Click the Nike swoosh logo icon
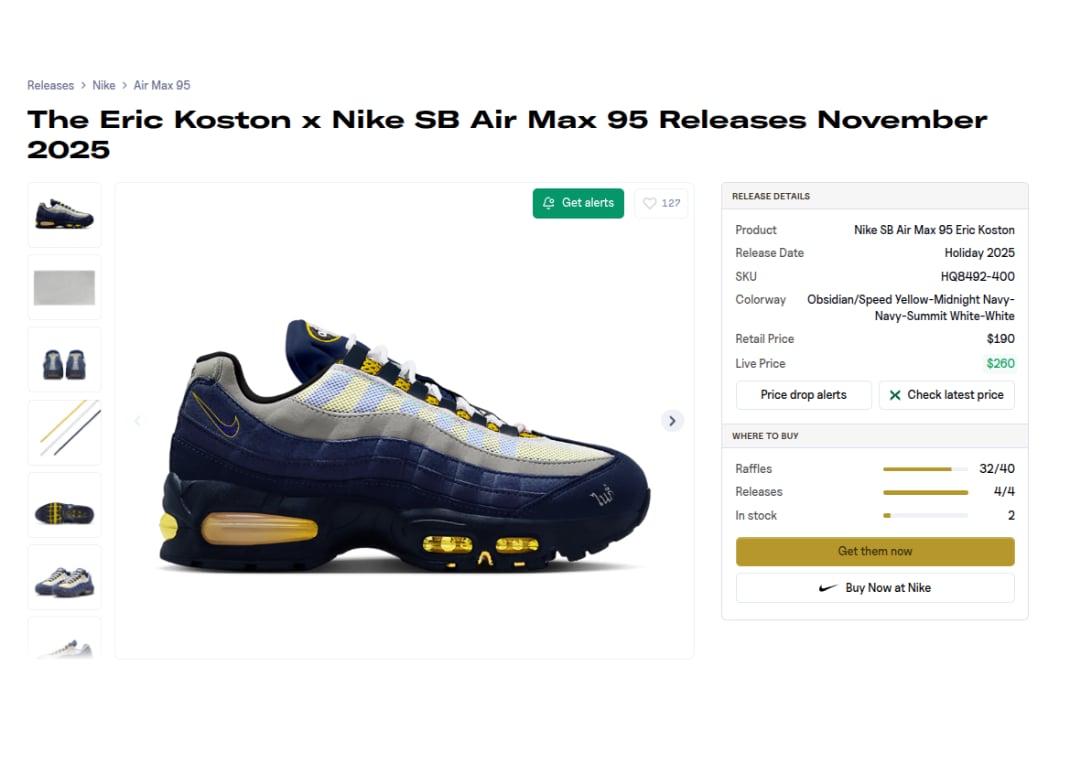1070x760 pixels. 828,588
